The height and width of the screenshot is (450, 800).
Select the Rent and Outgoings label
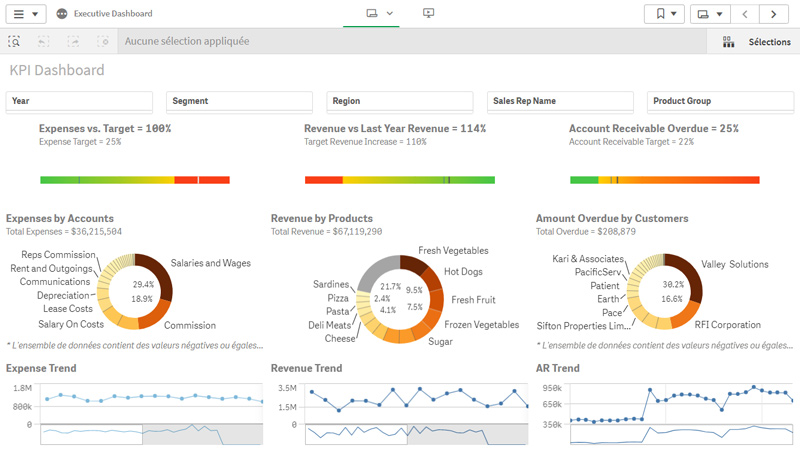51,268
